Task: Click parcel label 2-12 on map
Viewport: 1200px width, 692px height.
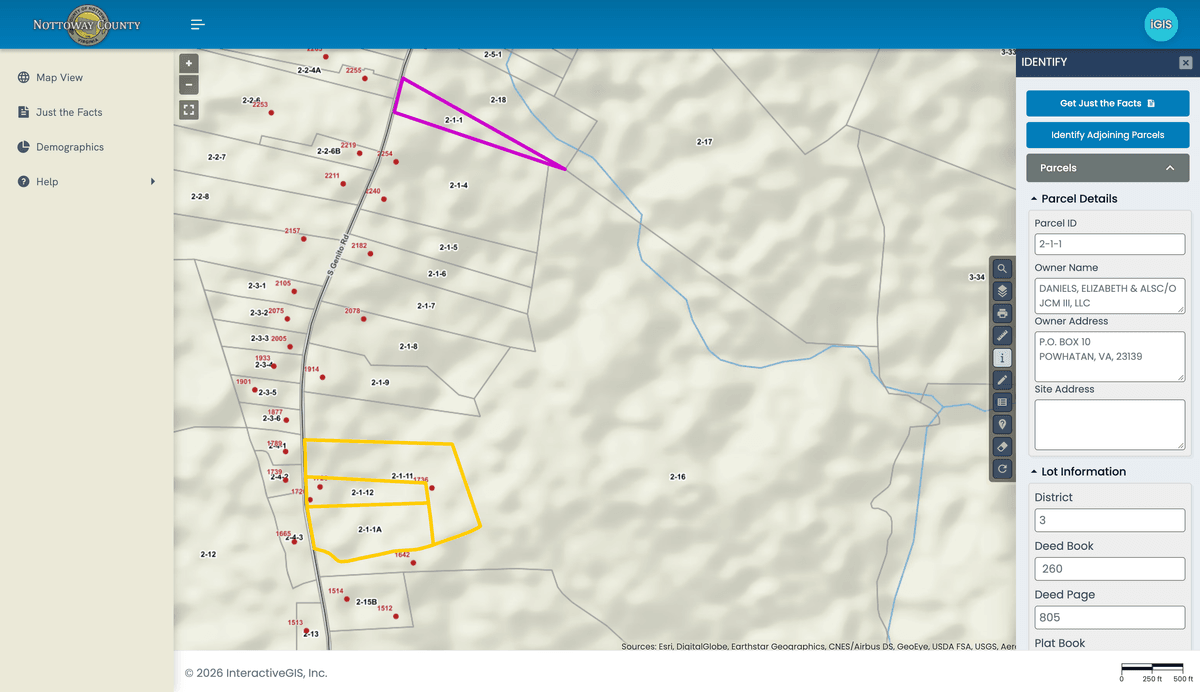Action: 208,554
